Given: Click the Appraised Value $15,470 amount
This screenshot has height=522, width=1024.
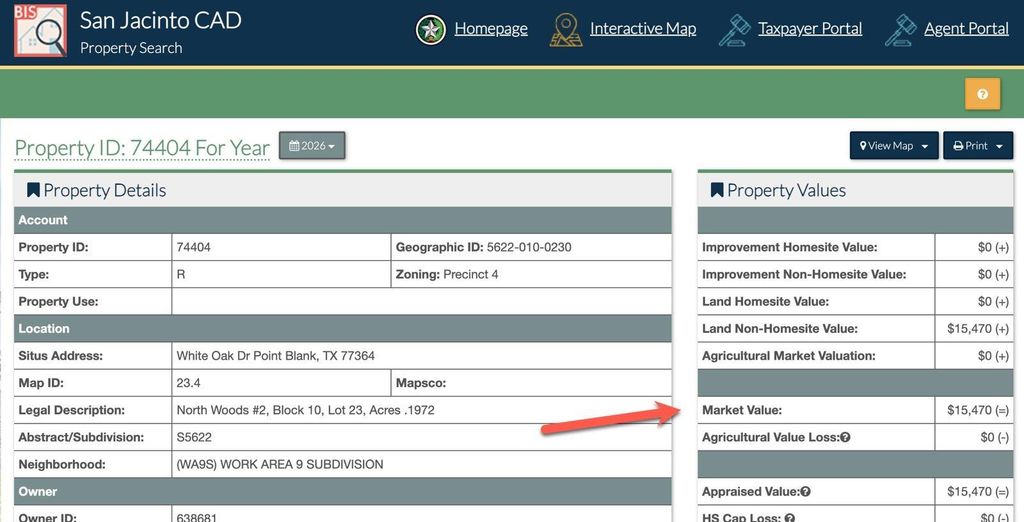Looking at the screenshot, I should click(978, 491).
